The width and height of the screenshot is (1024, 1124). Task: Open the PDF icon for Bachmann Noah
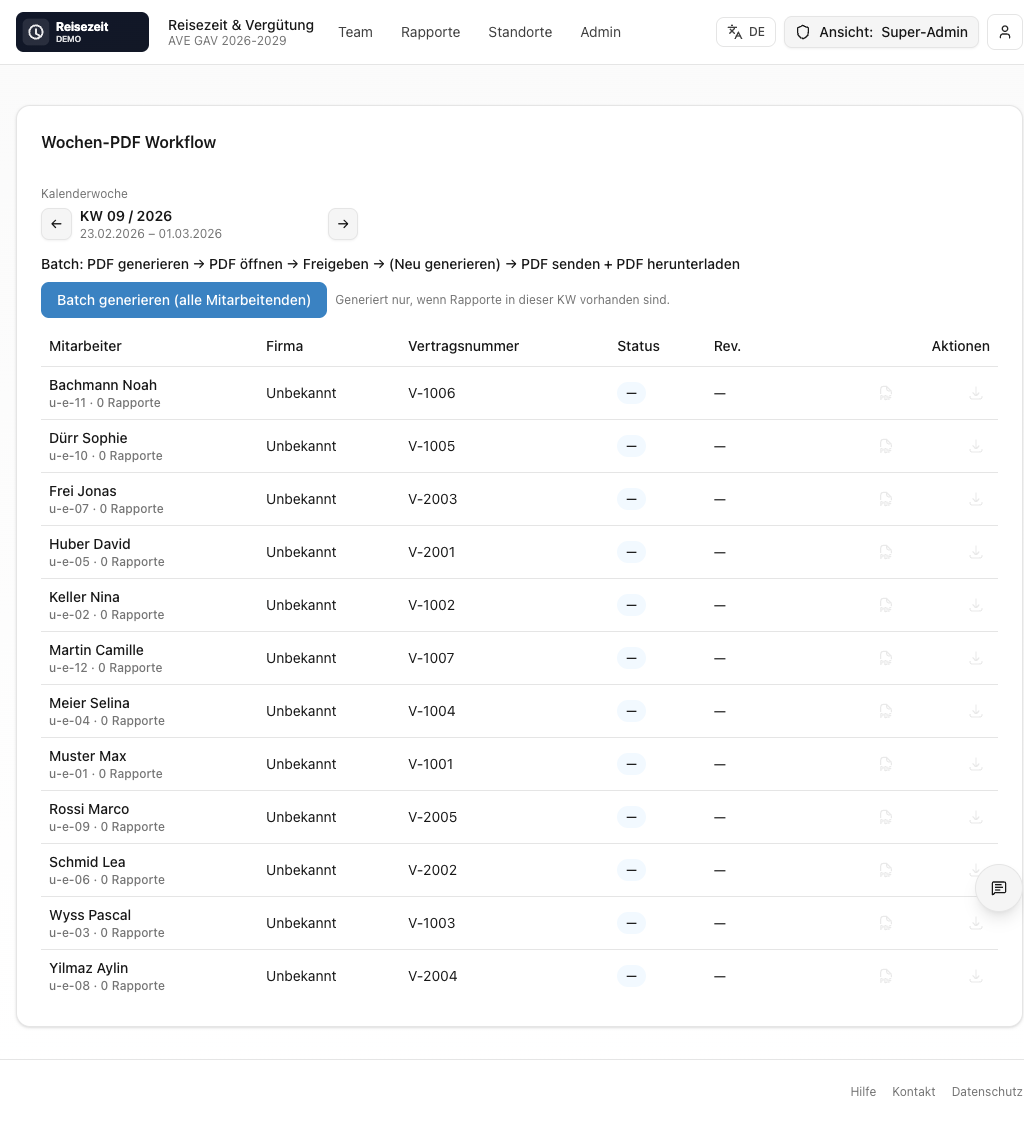point(885,393)
